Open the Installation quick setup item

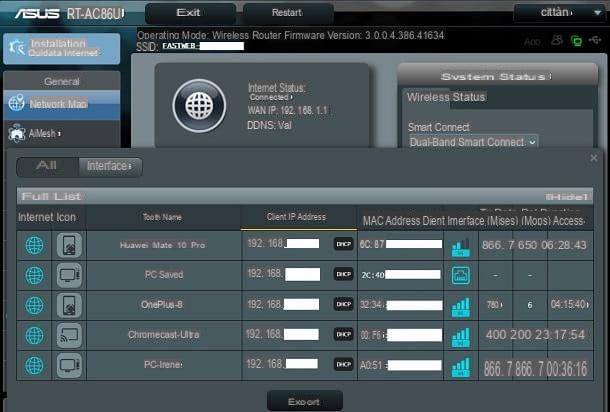(61, 48)
